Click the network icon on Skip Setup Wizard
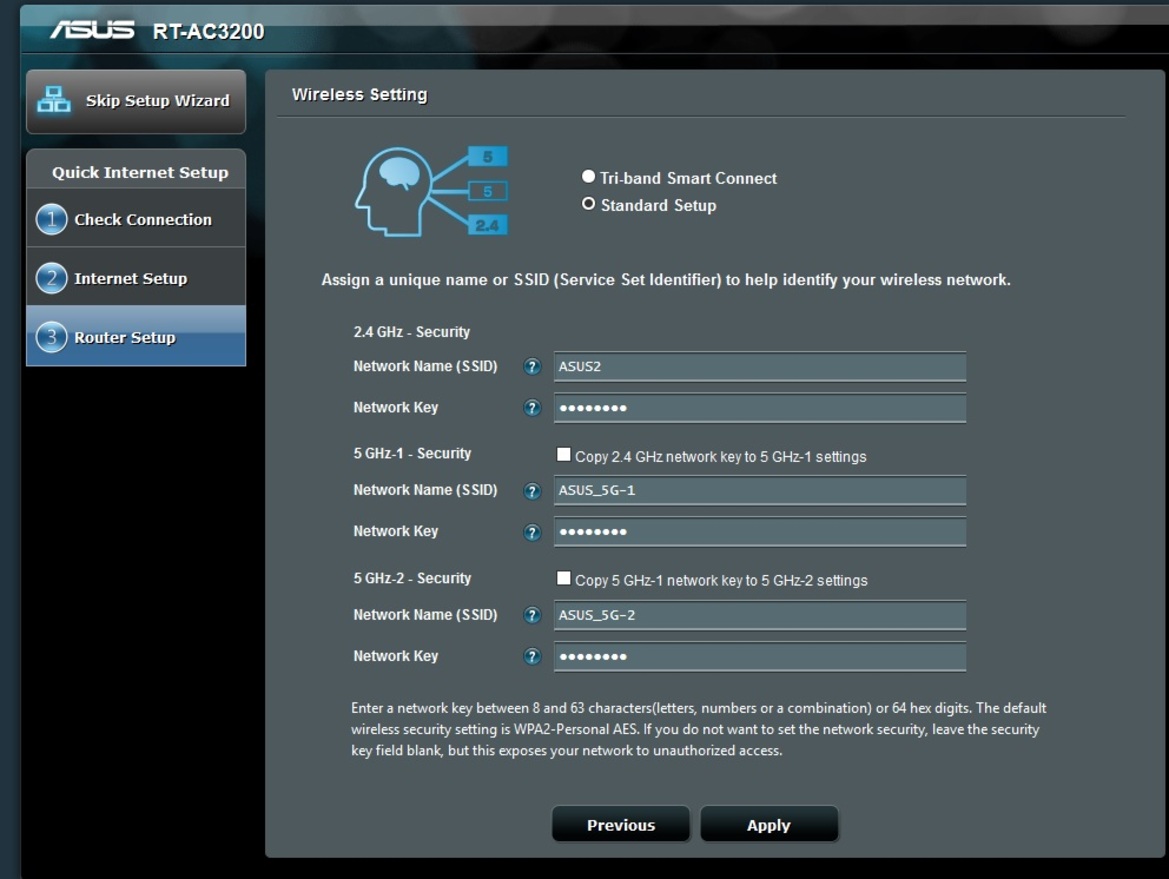The image size is (1169, 879). point(54,99)
